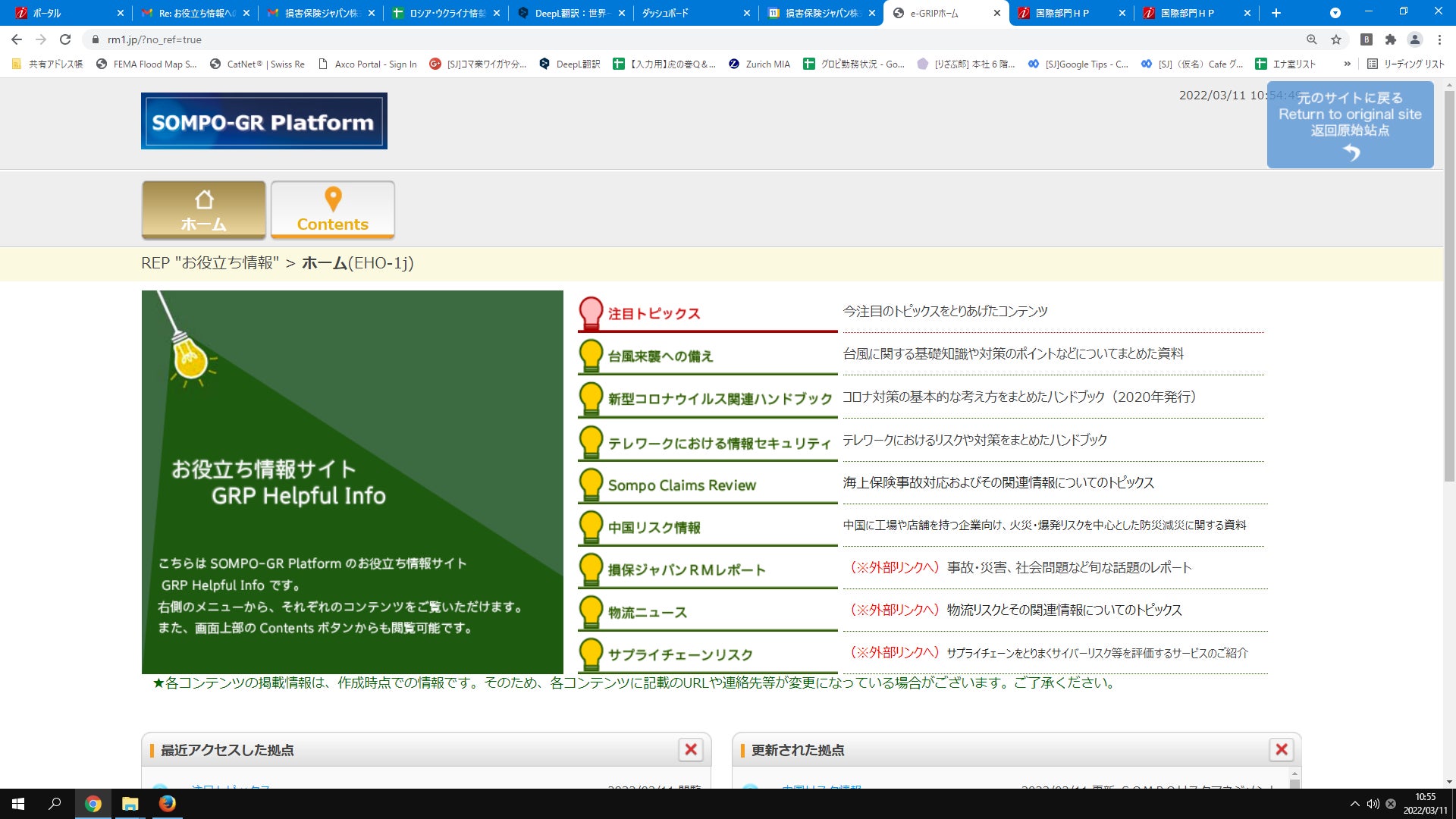Close the 更新された拠点 panel
Screen dimensions: 1456x819
pyautogui.click(x=1281, y=749)
